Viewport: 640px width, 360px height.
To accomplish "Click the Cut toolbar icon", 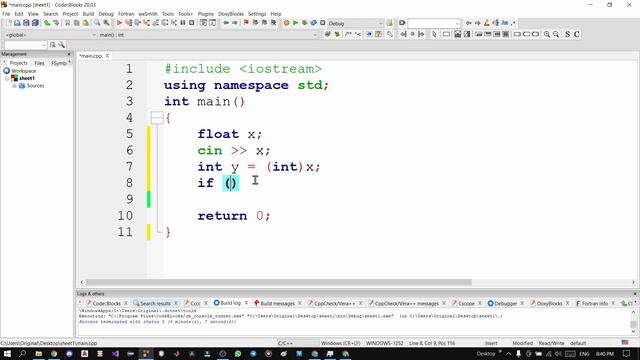I will click(x=67, y=23).
